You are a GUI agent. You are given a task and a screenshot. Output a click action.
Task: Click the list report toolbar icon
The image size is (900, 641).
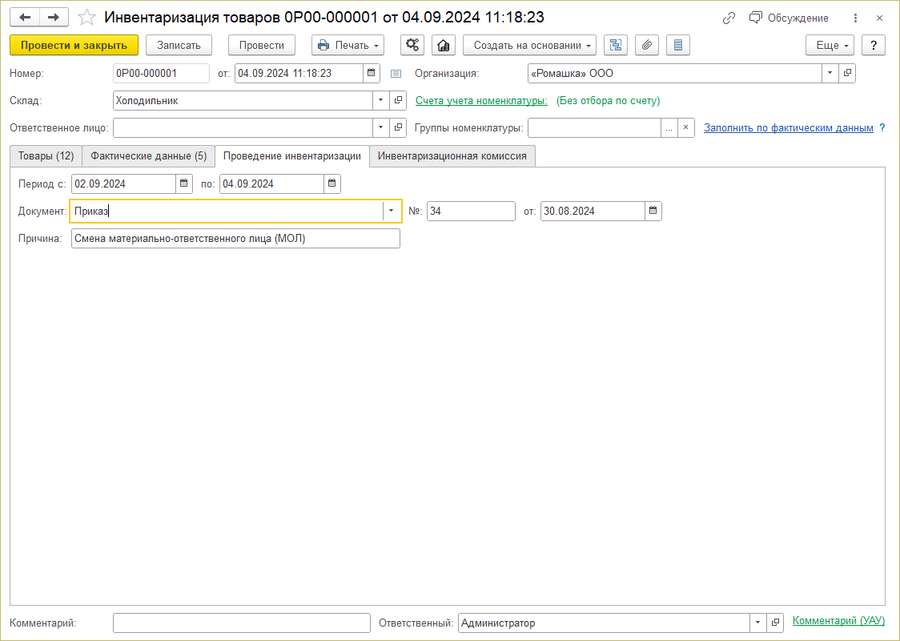pyautogui.click(x=678, y=45)
